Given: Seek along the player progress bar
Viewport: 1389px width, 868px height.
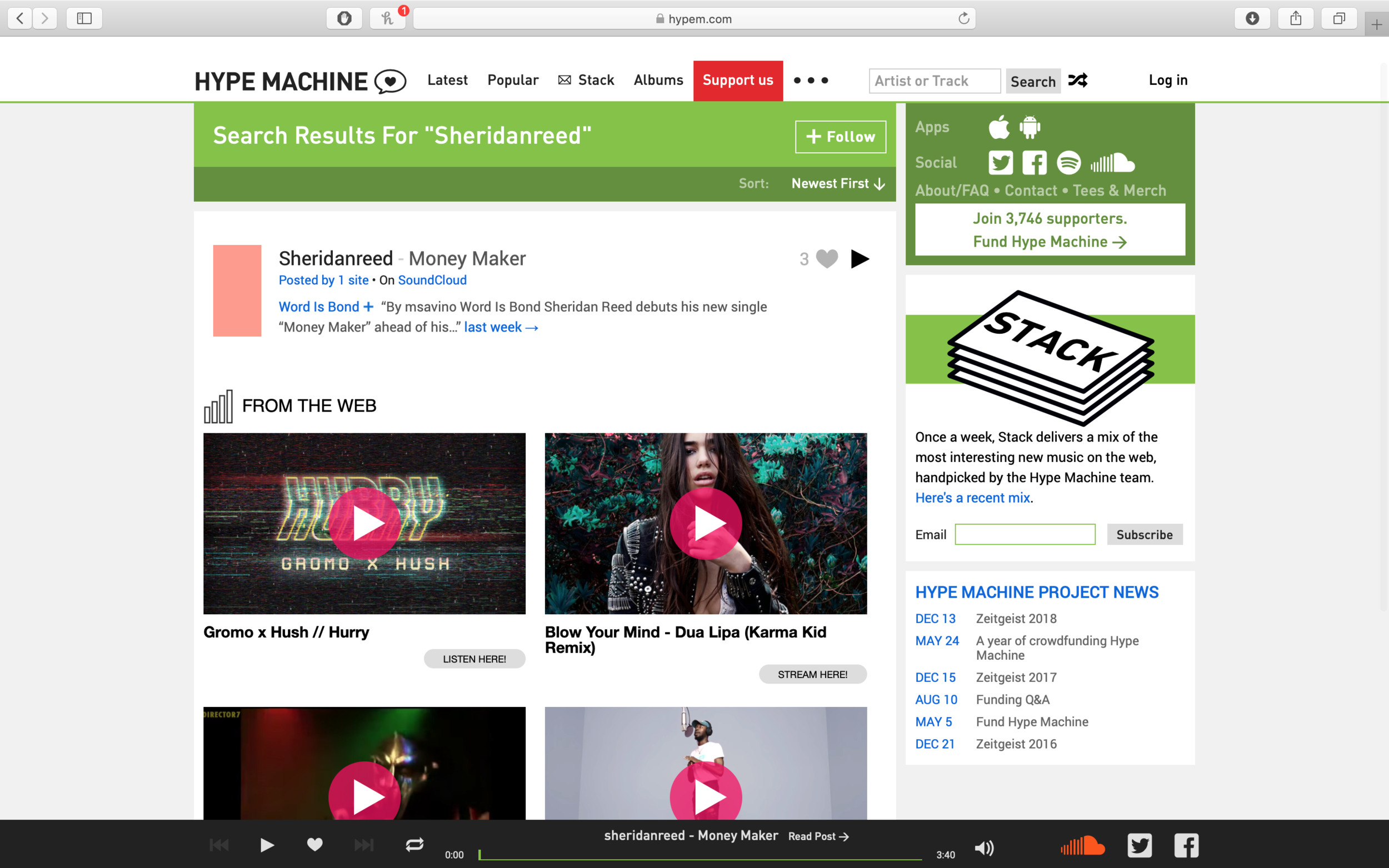Looking at the screenshot, I should 700,855.
